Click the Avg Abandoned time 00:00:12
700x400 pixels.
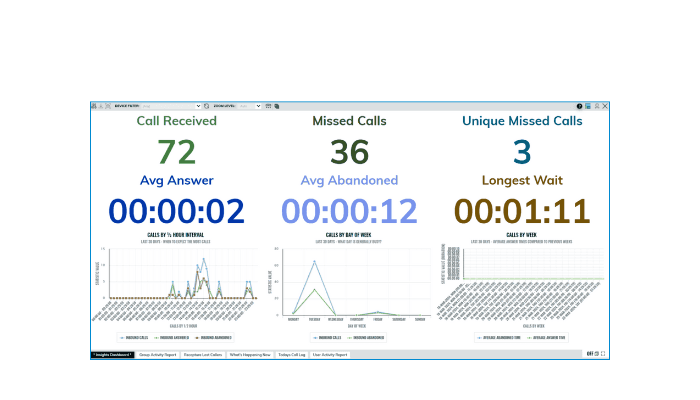tap(350, 211)
